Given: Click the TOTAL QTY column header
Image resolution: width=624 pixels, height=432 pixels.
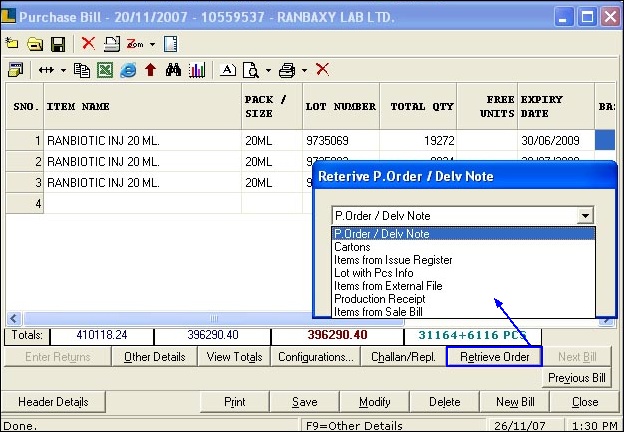Looking at the screenshot, I should [418, 106].
